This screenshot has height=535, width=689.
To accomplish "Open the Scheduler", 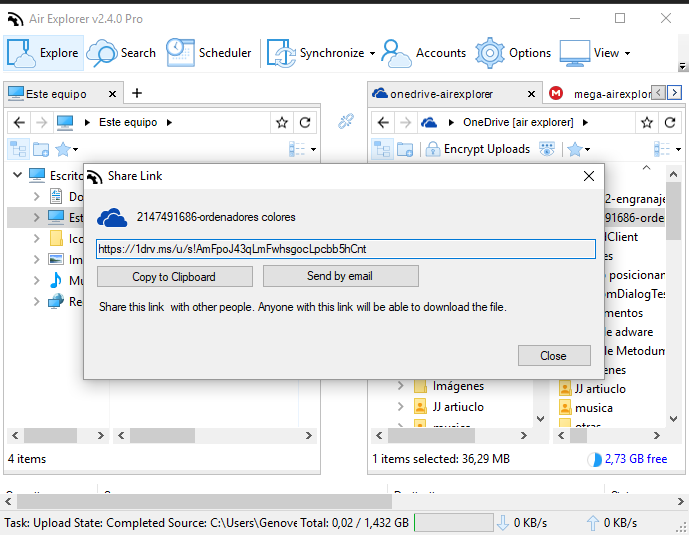I will (x=209, y=53).
